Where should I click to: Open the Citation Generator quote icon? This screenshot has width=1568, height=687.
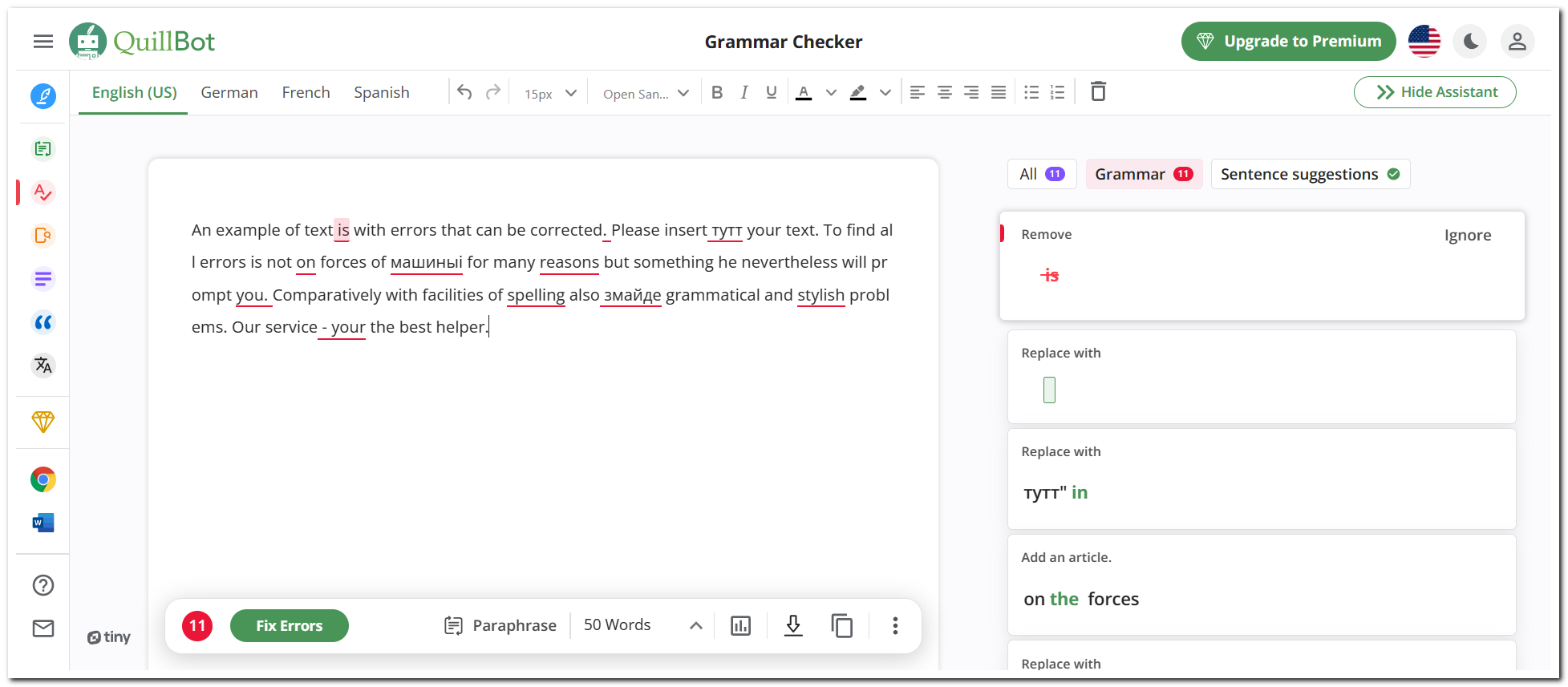43,322
